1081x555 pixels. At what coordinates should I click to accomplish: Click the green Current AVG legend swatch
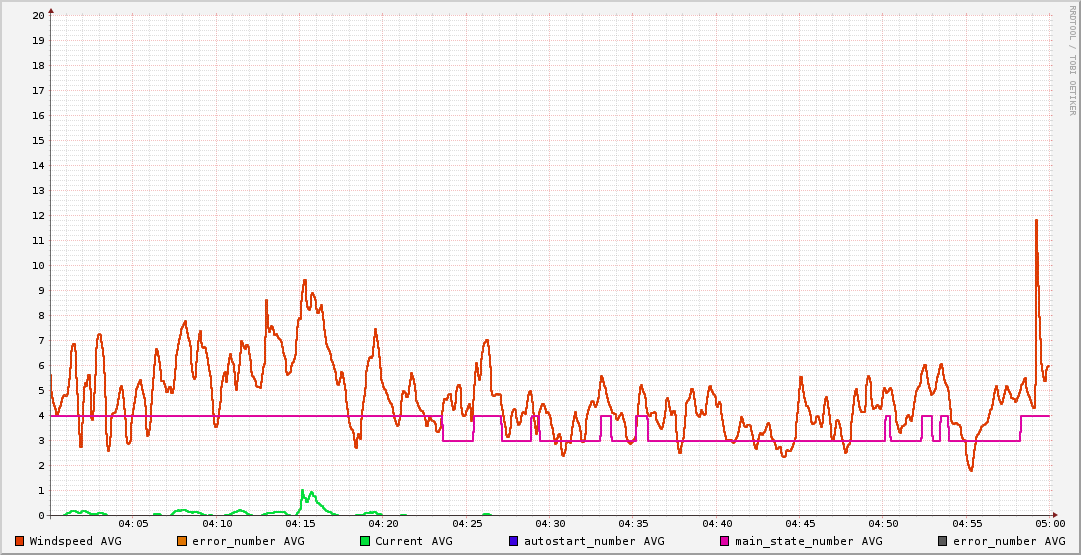pos(365,541)
